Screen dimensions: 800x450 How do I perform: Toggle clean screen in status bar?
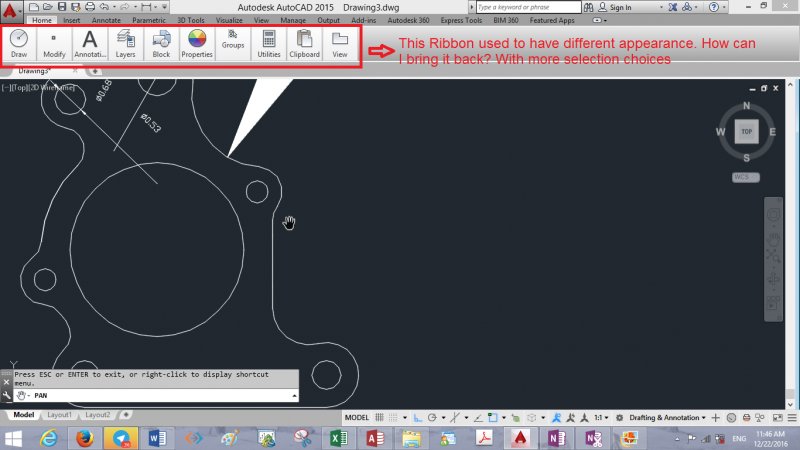point(778,417)
